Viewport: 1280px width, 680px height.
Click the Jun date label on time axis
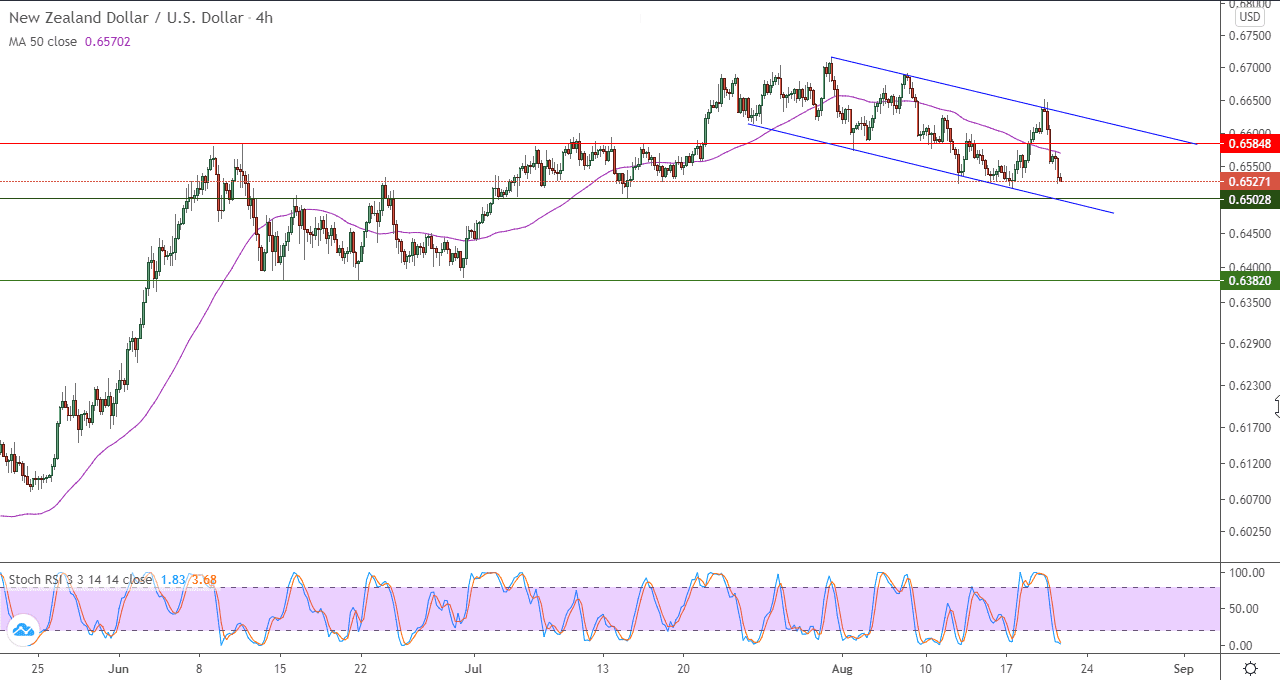click(x=119, y=668)
